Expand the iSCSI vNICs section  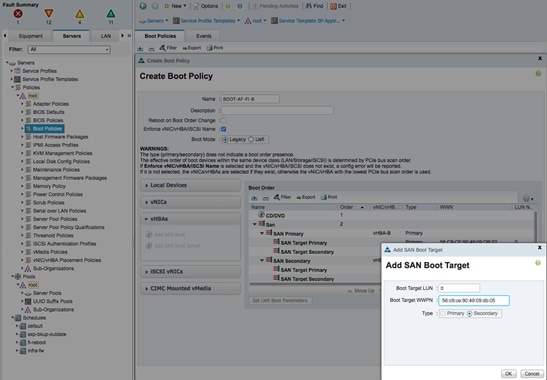coord(190,271)
